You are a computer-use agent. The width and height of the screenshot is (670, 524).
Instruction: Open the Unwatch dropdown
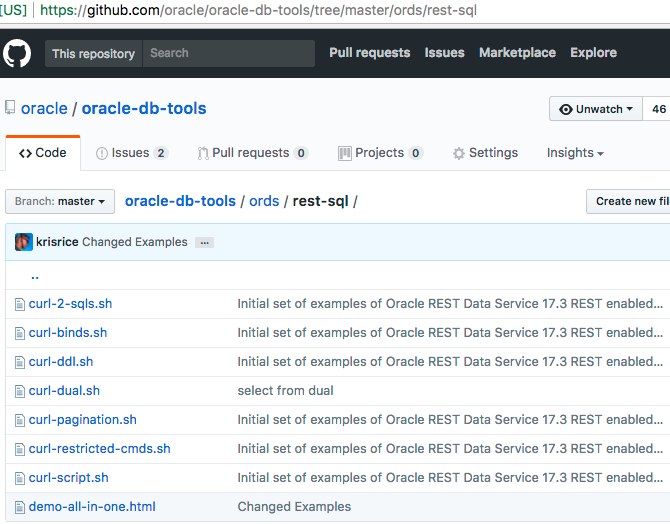pyautogui.click(x=596, y=109)
